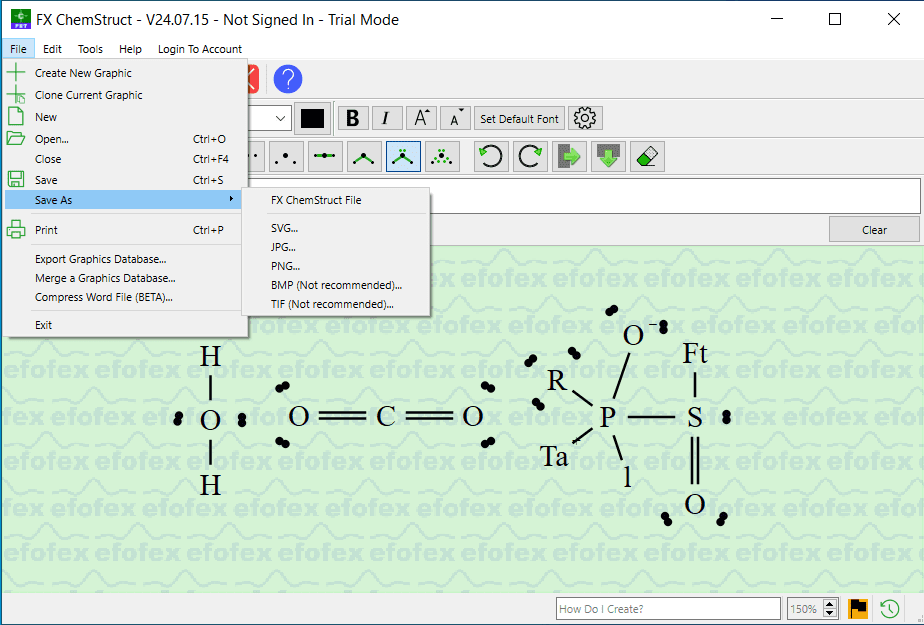Select Merge a Graphics Database...

tap(123, 278)
